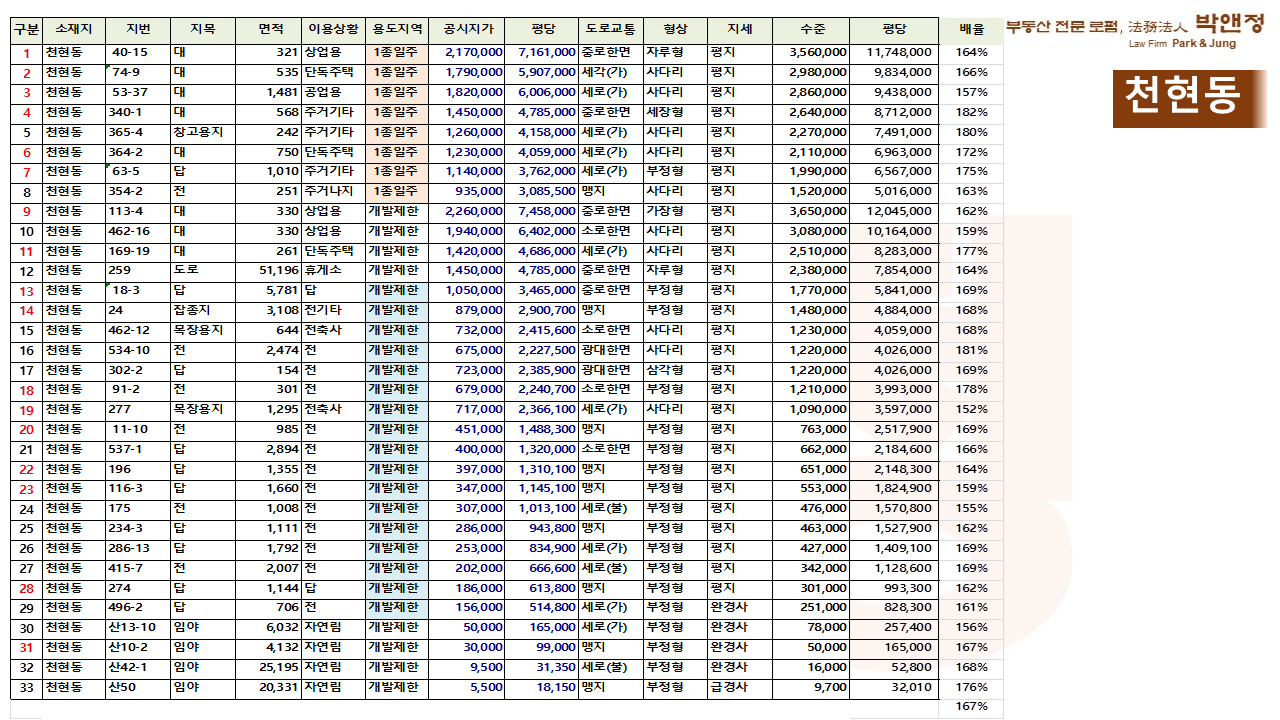This screenshot has height=720, width=1280.
Task: Select the 181% ratio cell
Action: 971,350
